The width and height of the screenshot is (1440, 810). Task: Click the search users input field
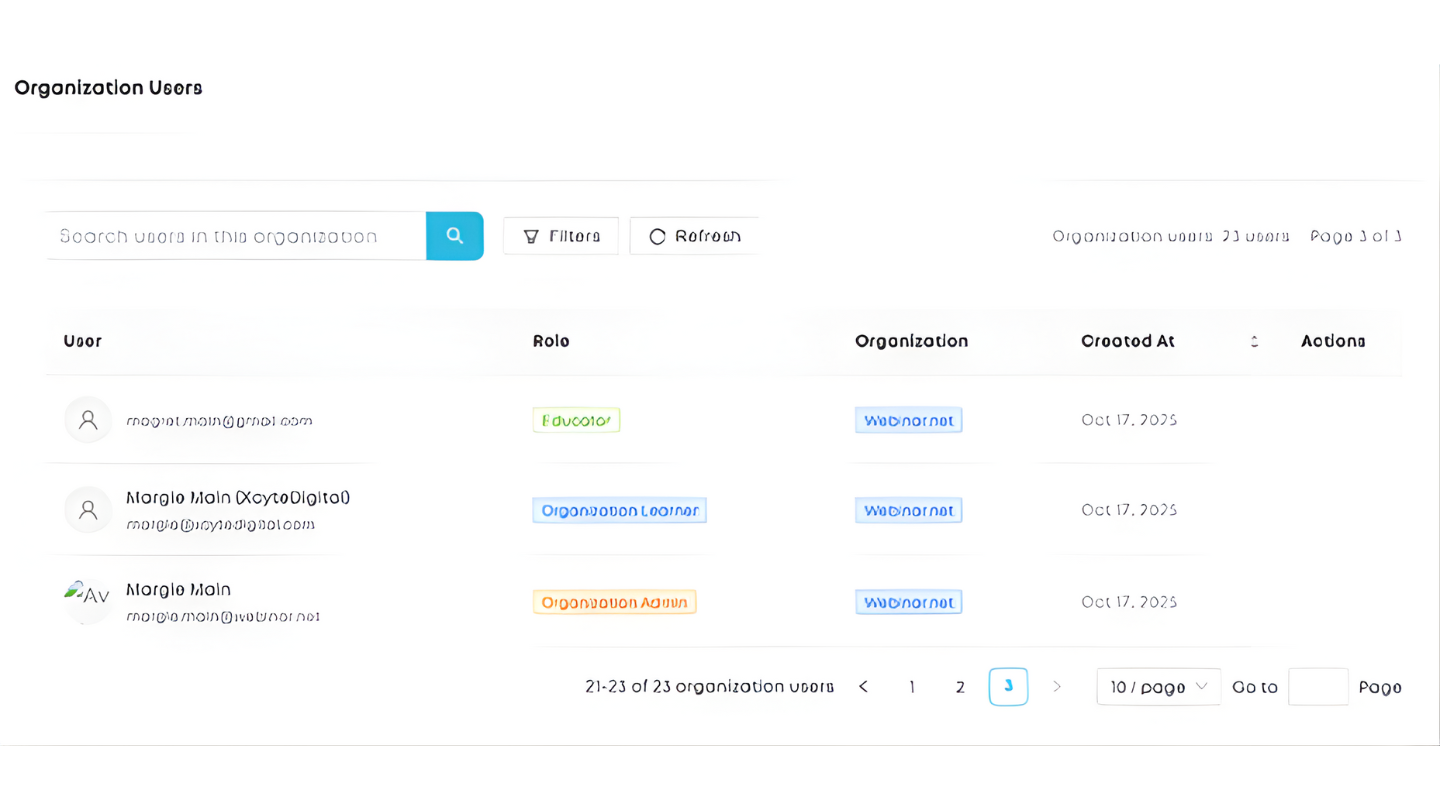pos(235,236)
